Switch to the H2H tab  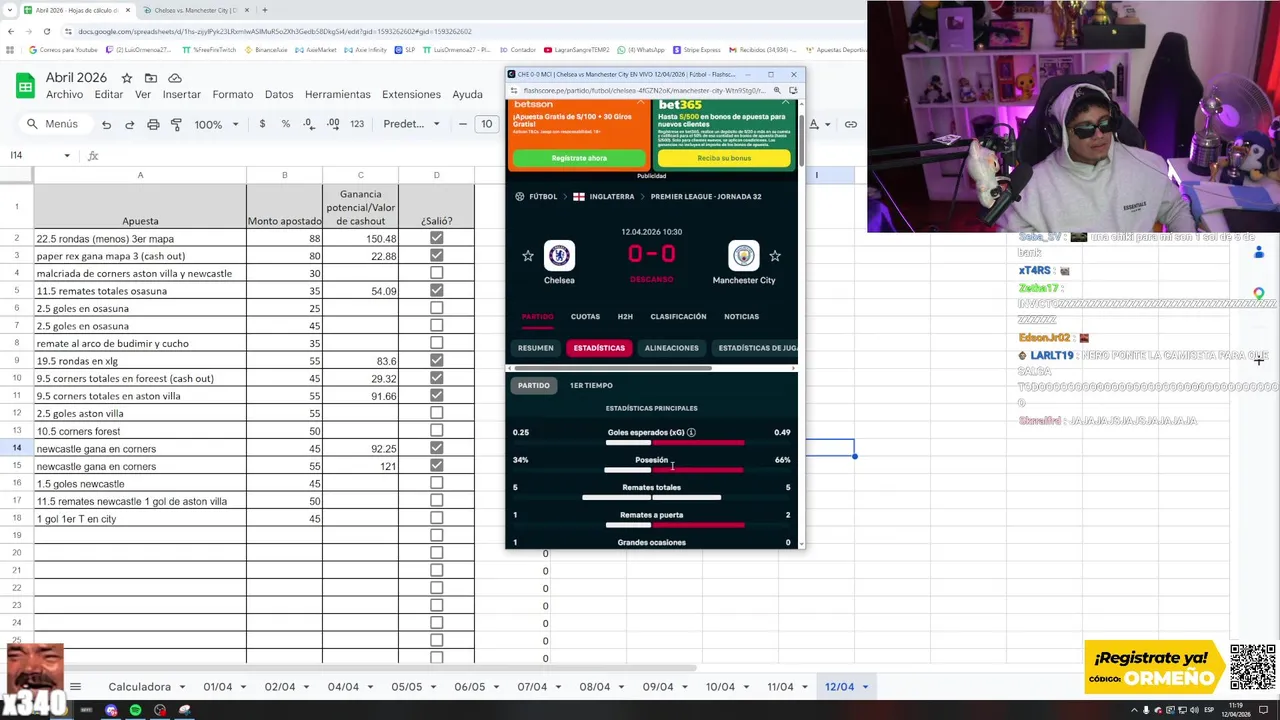click(x=625, y=316)
